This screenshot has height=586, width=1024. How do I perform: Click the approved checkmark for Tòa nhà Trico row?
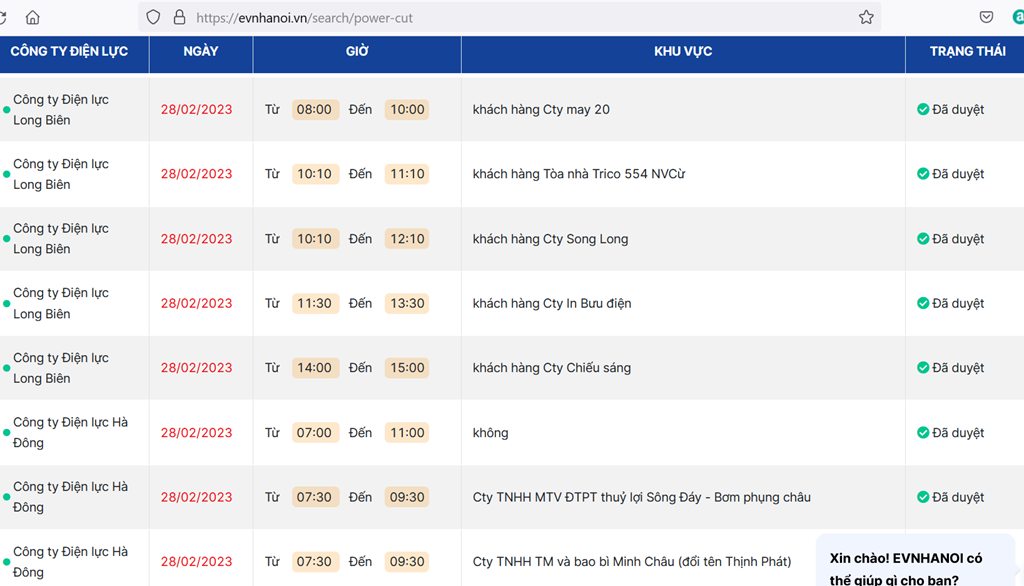tap(923, 174)
